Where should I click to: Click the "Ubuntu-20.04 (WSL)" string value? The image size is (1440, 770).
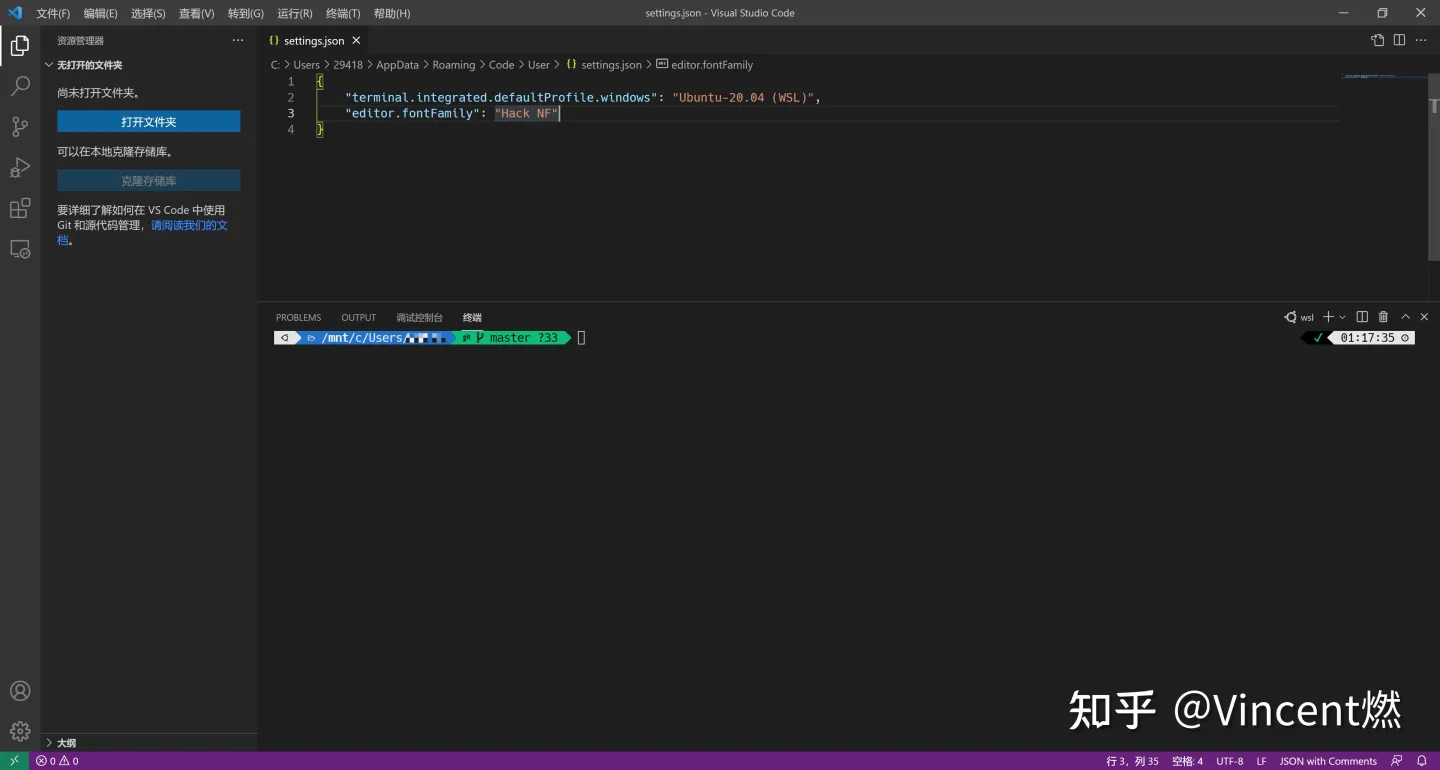coord(743,97)
